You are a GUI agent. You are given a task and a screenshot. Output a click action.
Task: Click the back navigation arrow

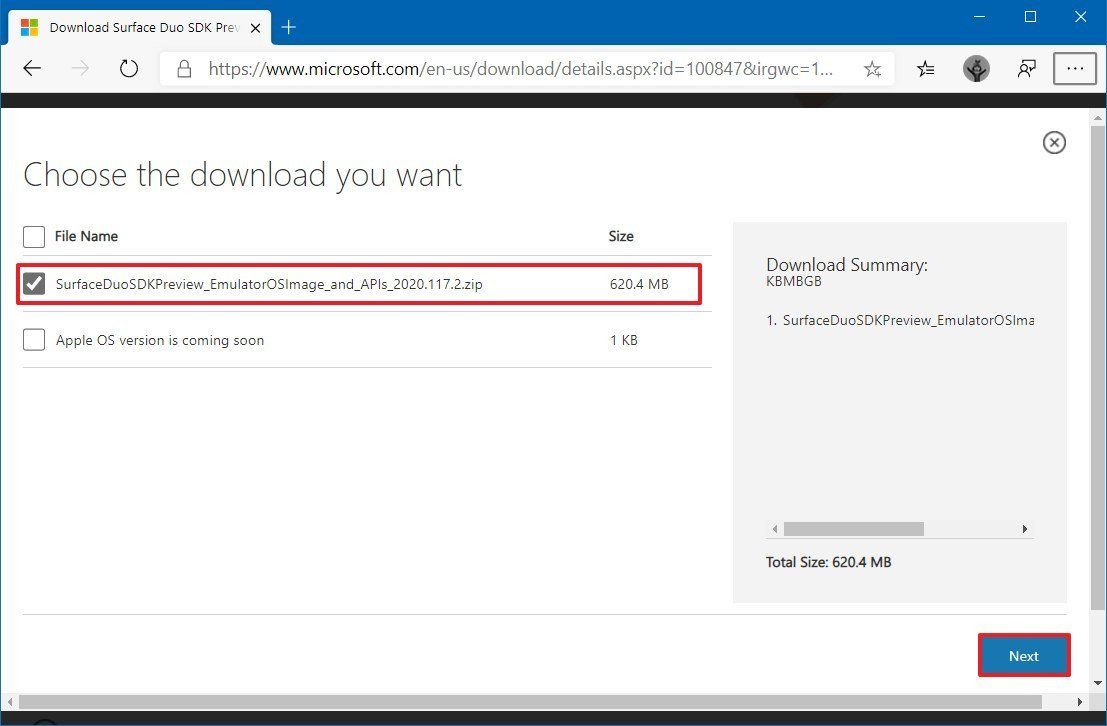point(32,68)
